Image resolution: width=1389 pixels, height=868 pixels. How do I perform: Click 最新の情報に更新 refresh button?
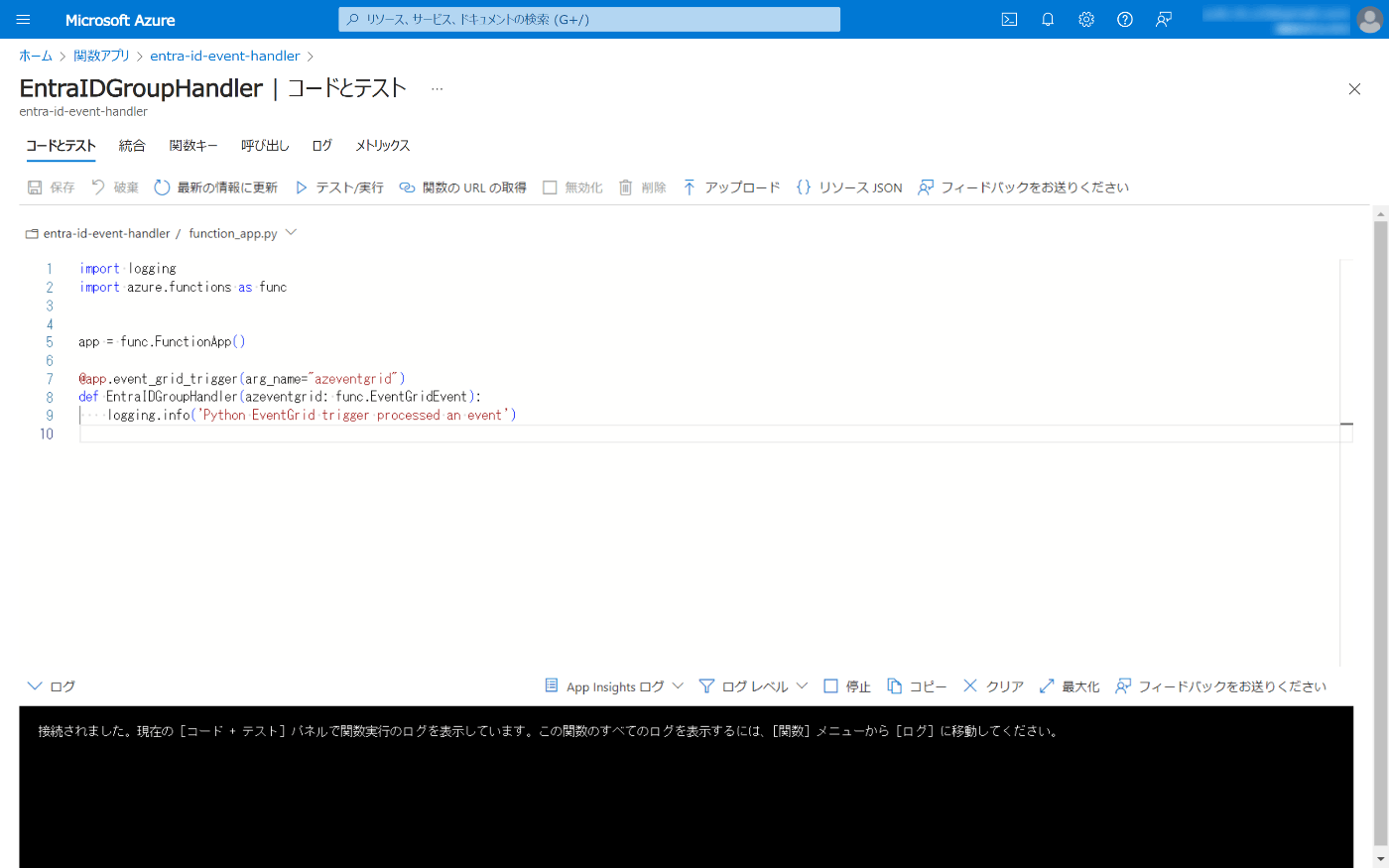pos(216,187)
